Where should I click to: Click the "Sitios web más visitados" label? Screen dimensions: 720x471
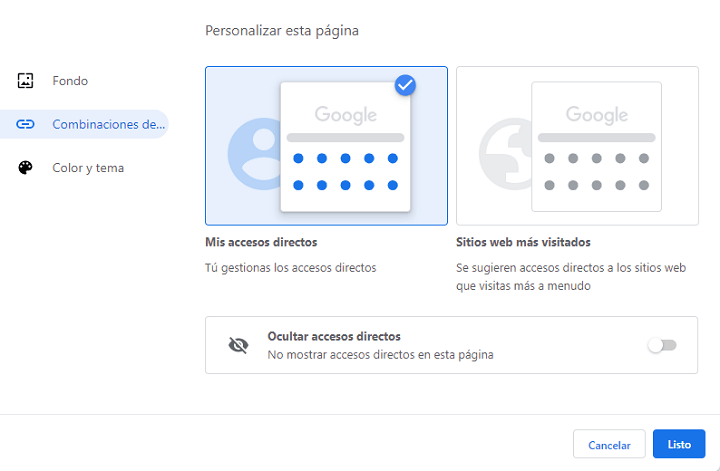(x=523, y=242)
